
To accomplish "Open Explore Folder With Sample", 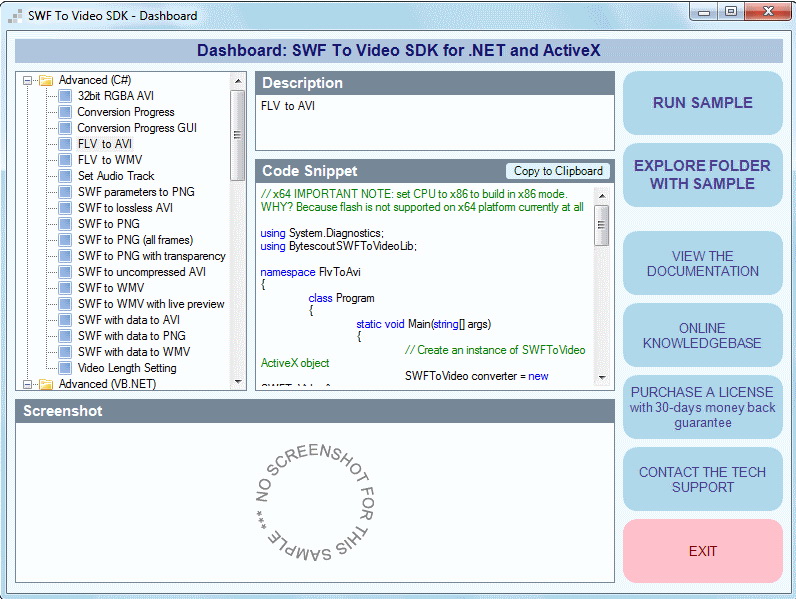I will tap(702, 175).
